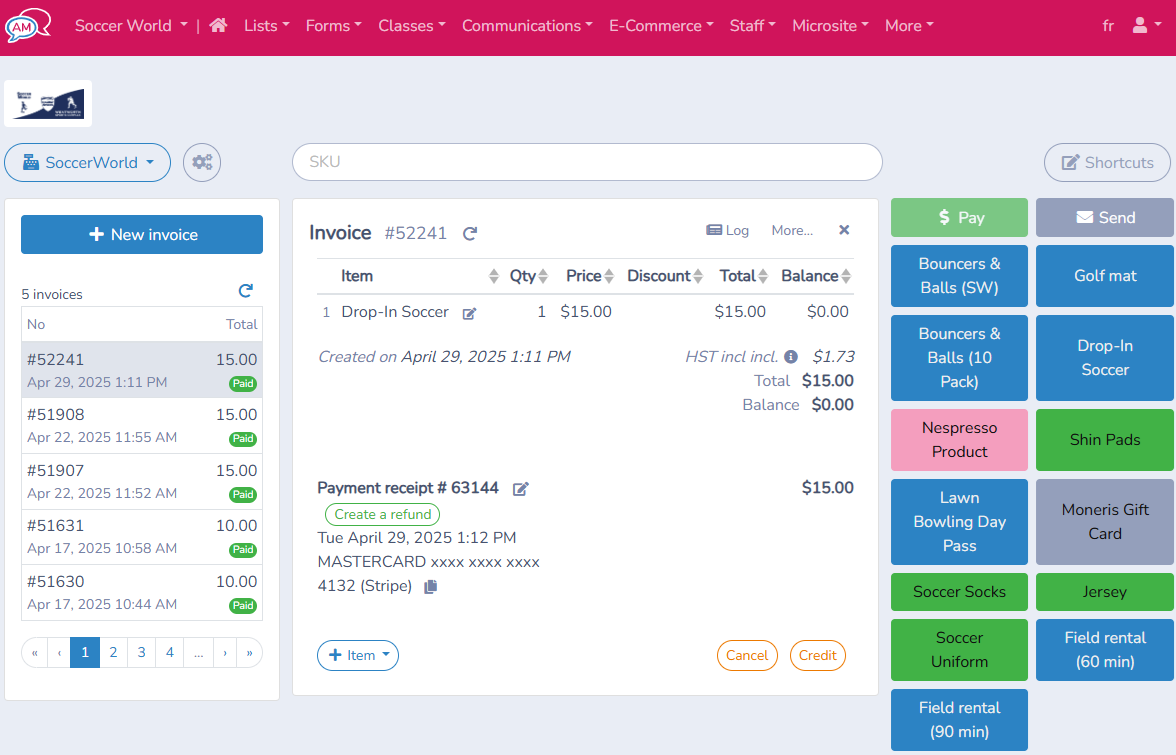Click the Send email button
Image resolution: width=1176 pixels, height=755 pixels.
click(1105, 217)
